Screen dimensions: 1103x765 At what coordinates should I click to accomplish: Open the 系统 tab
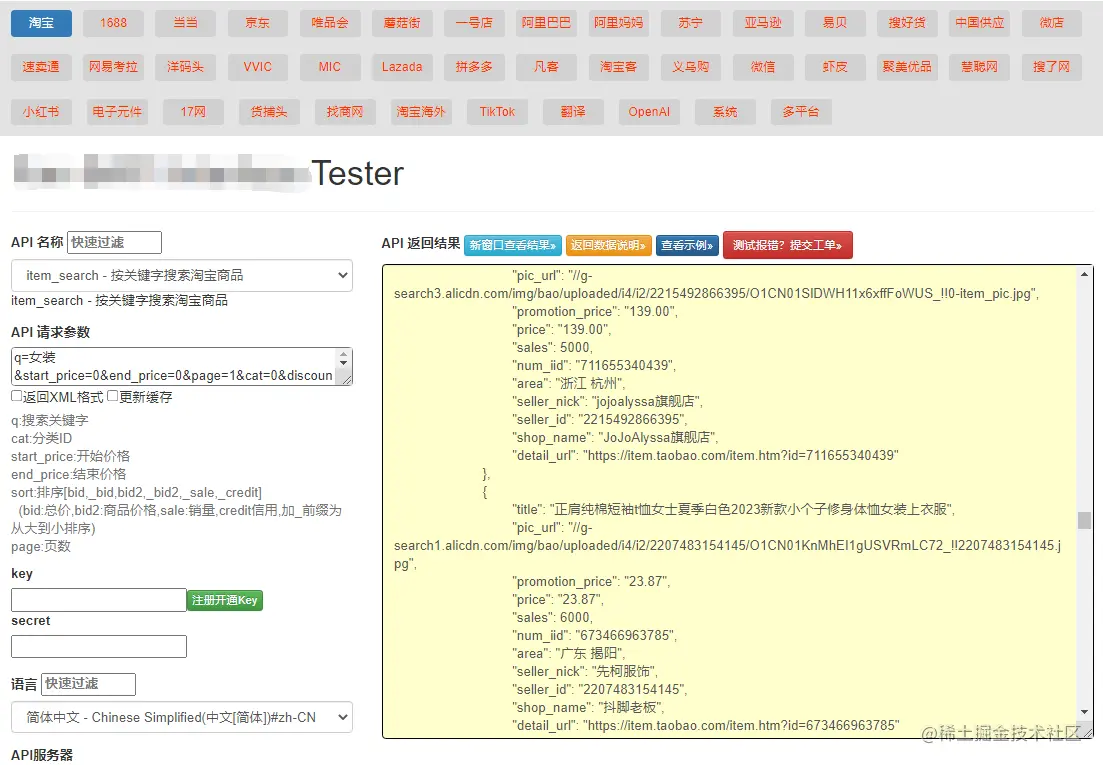click(x=725, y=112)
